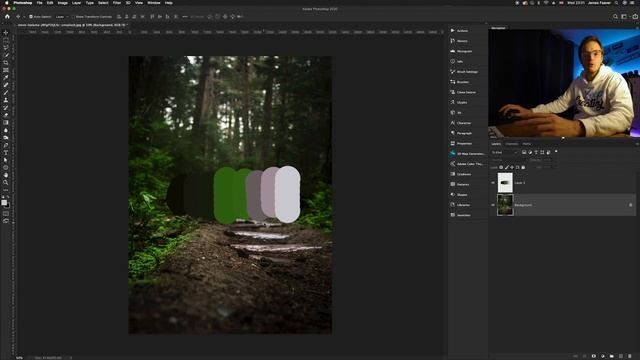
Task: Open the Auto-Select Layer dropdown
Action: [x=62, y=17]
